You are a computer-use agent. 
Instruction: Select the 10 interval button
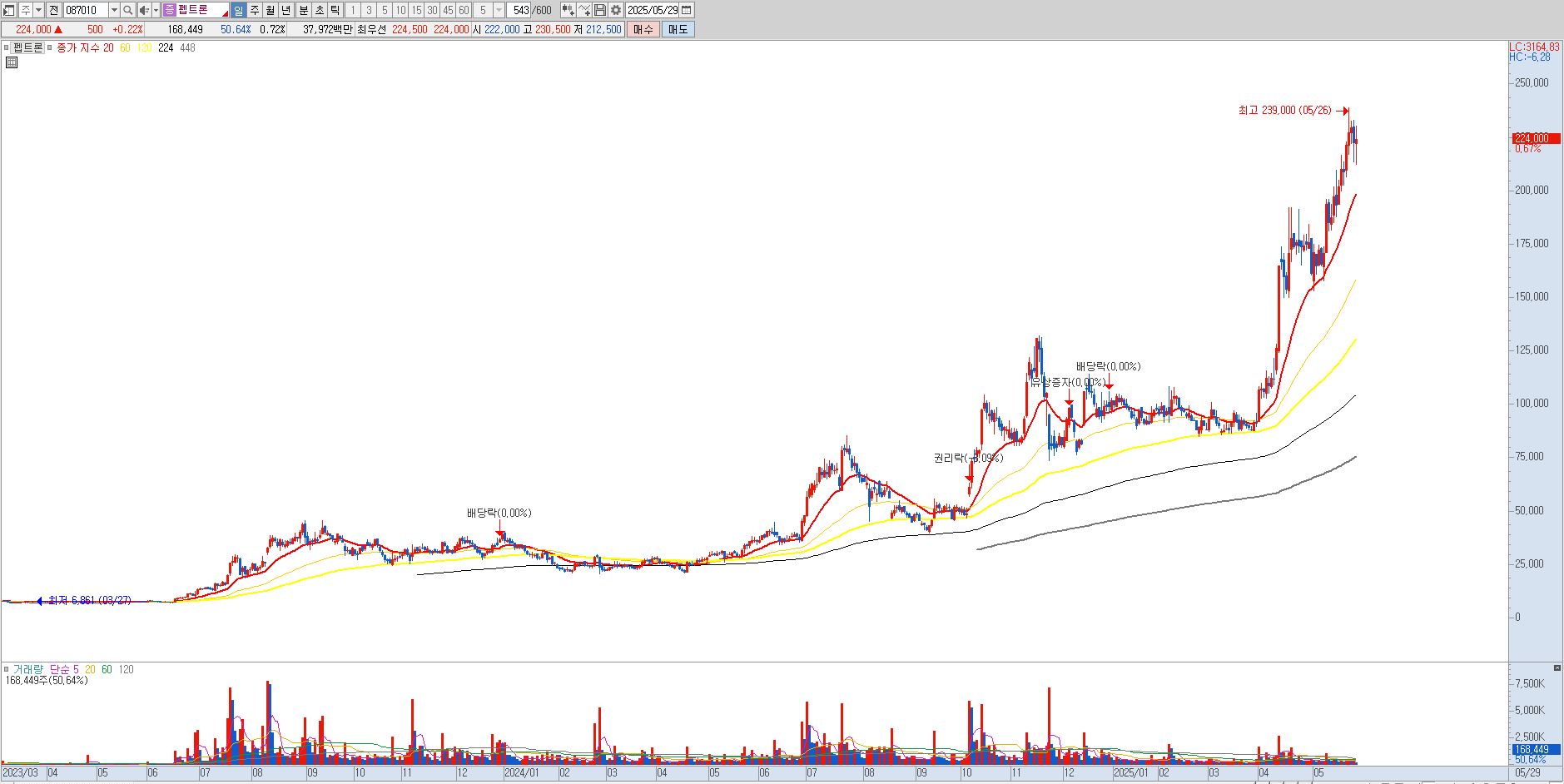[x=400, y=10]
